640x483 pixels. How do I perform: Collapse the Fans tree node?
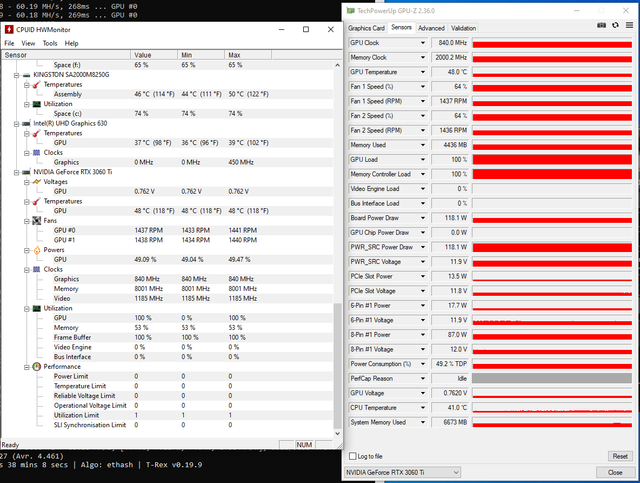(x=27, y=221)
